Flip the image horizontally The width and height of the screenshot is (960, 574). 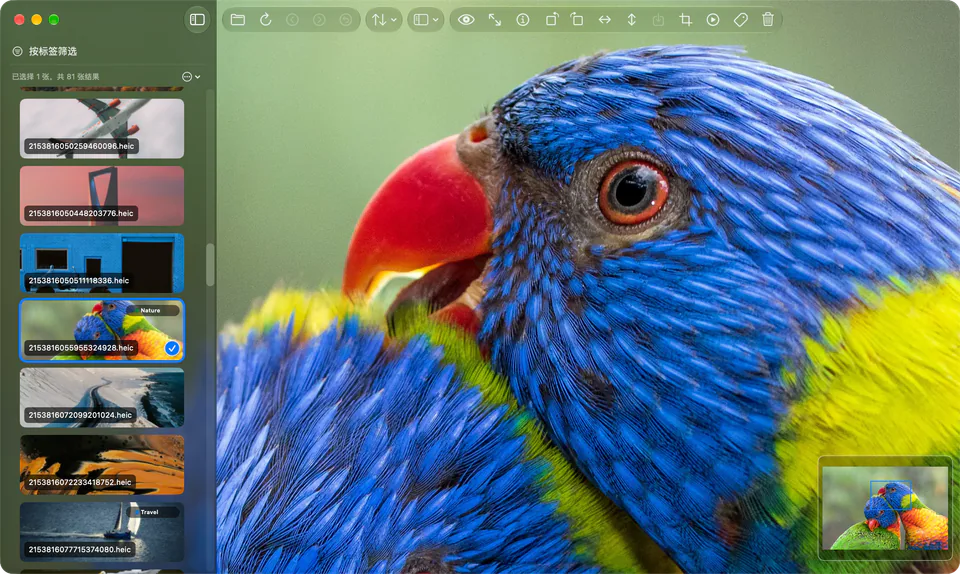coord(604,20)
